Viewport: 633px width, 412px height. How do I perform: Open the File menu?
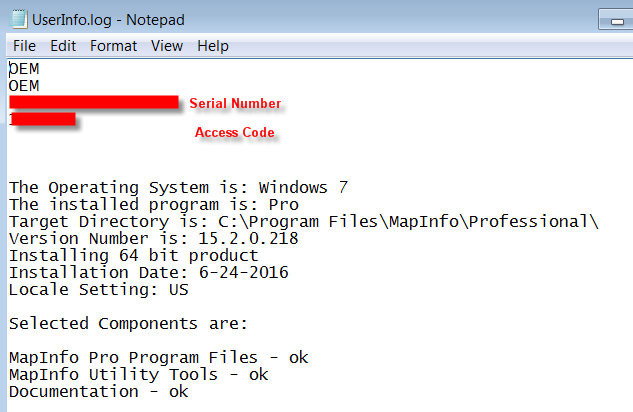[x=25, y=46]
